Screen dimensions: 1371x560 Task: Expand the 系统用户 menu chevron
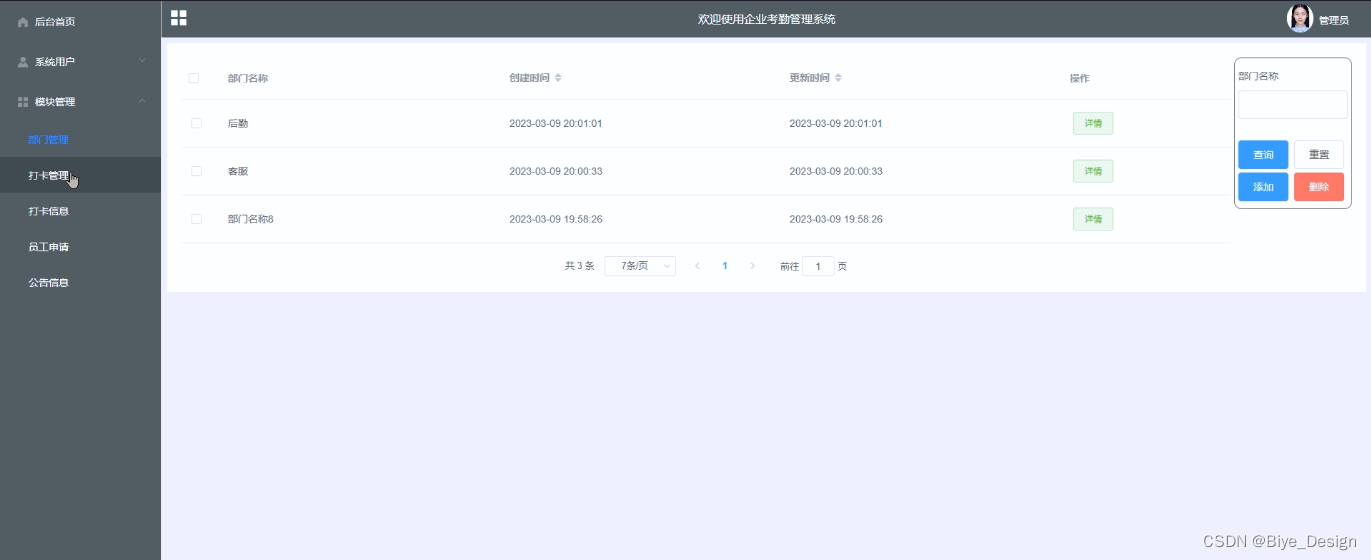click(142, 61)
